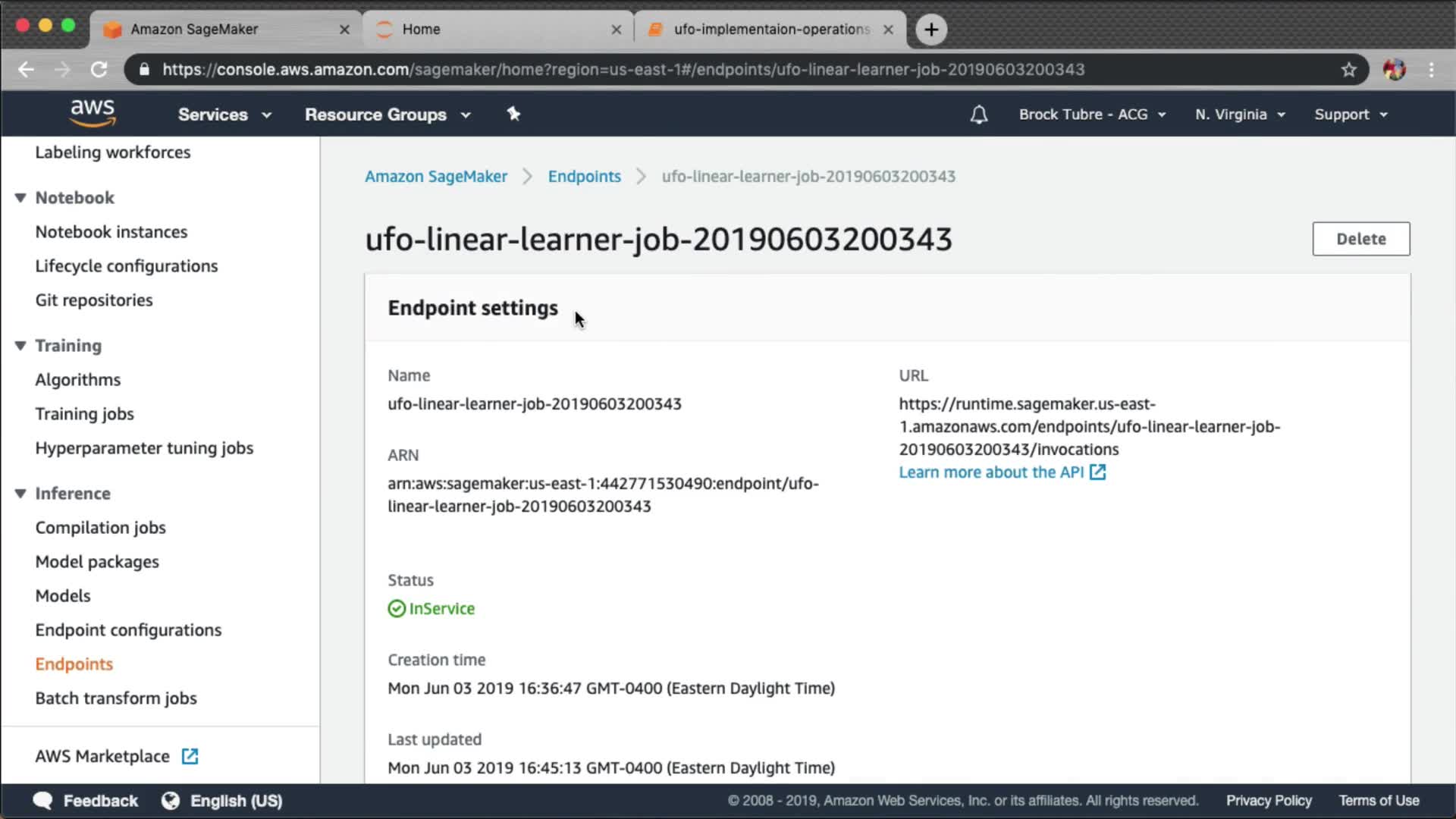Click the browser address bar URL
The width and height of the screenshot is (1456, 819).
[622, 70]
